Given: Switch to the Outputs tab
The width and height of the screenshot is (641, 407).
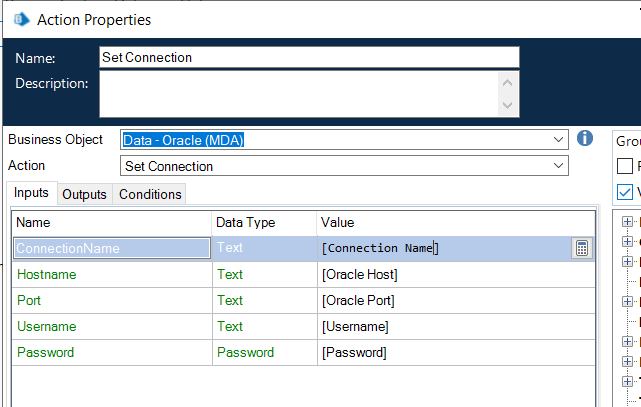Looking at the screenshot, I should [84, 194].
